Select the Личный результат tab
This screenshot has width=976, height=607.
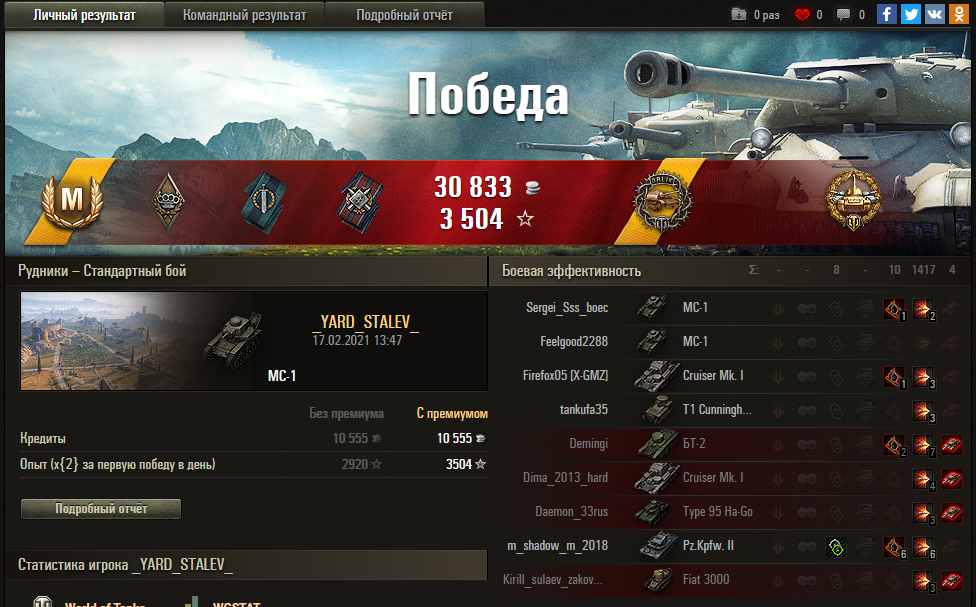tap(84, 15)
